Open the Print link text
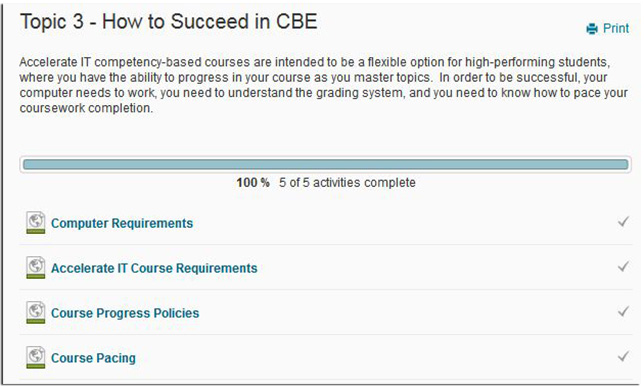 [616, 28]
